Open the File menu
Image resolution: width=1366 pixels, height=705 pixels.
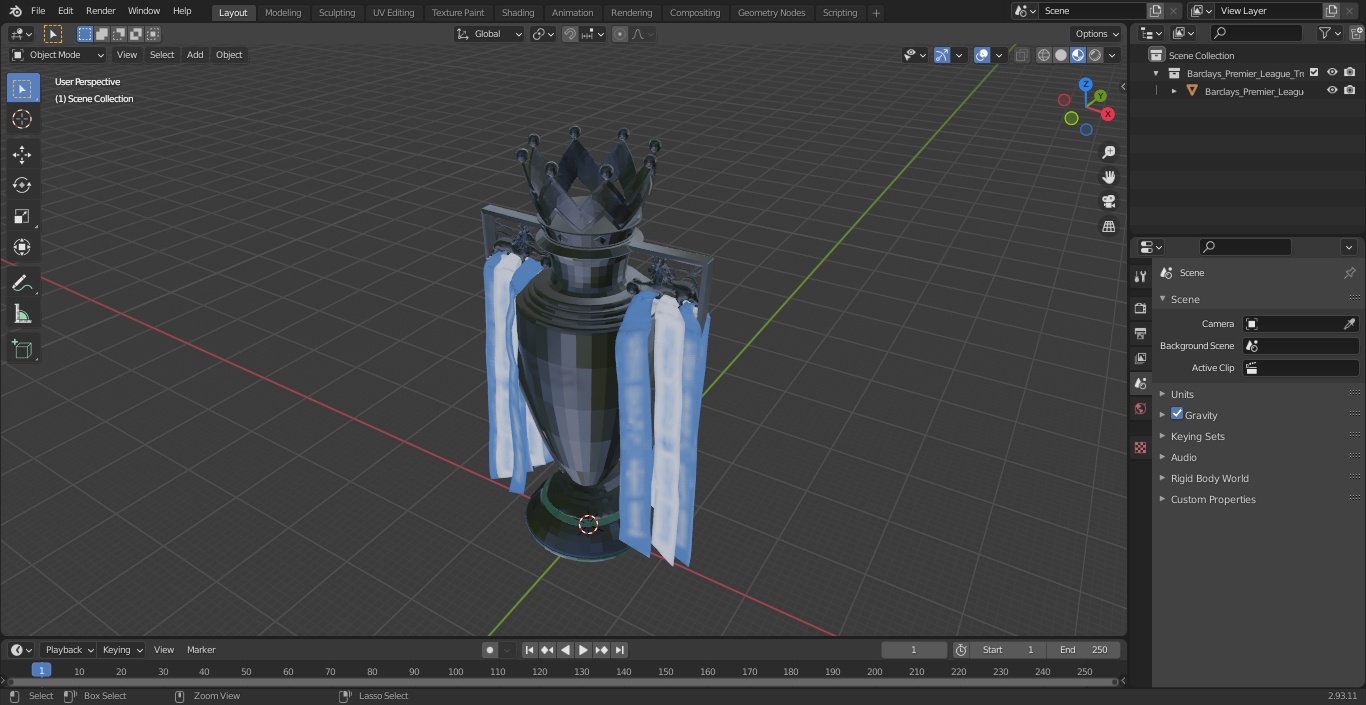click(38, 11)
